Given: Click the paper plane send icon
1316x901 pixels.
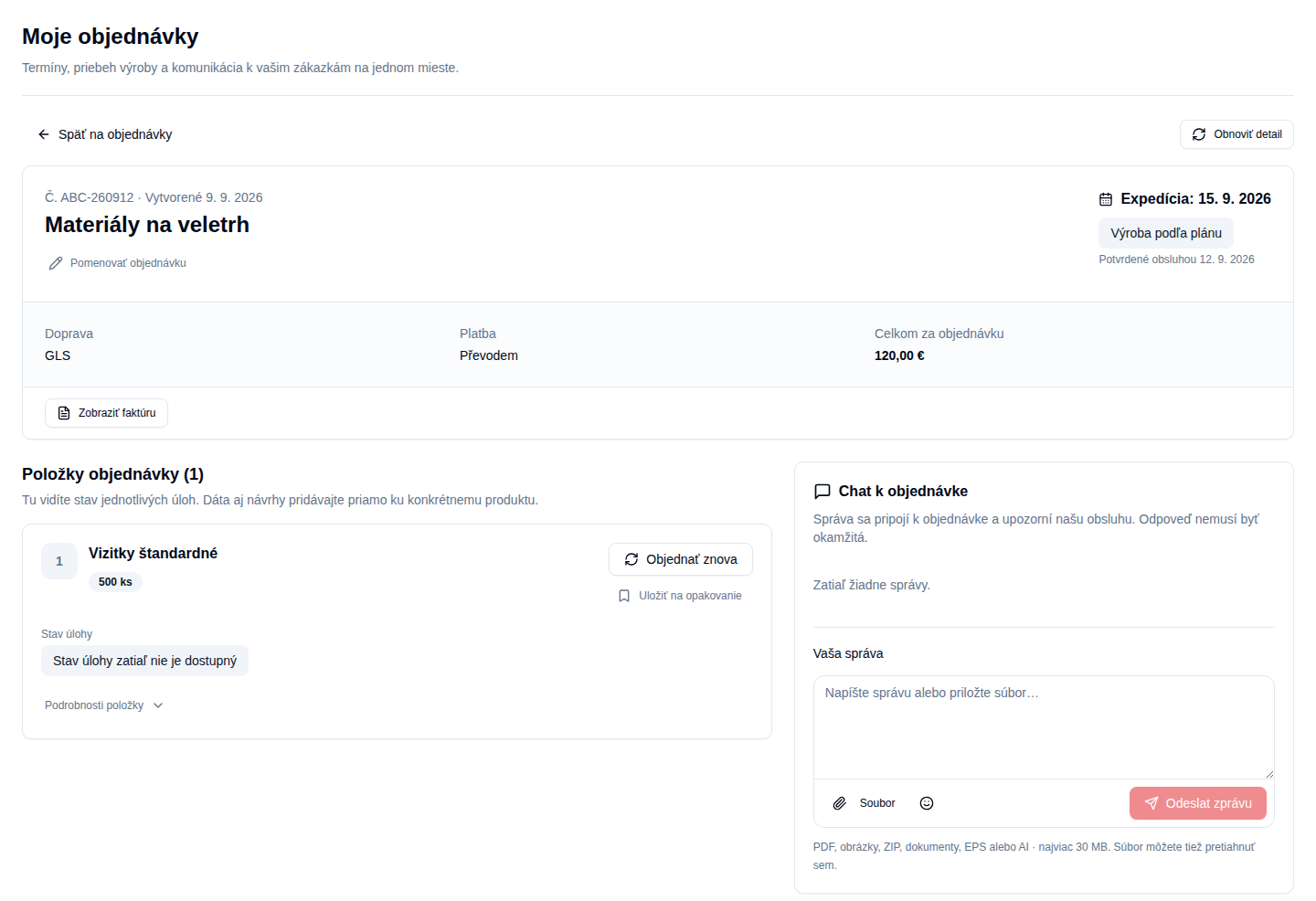Looking at the screenshot, I should [1151, 803].
